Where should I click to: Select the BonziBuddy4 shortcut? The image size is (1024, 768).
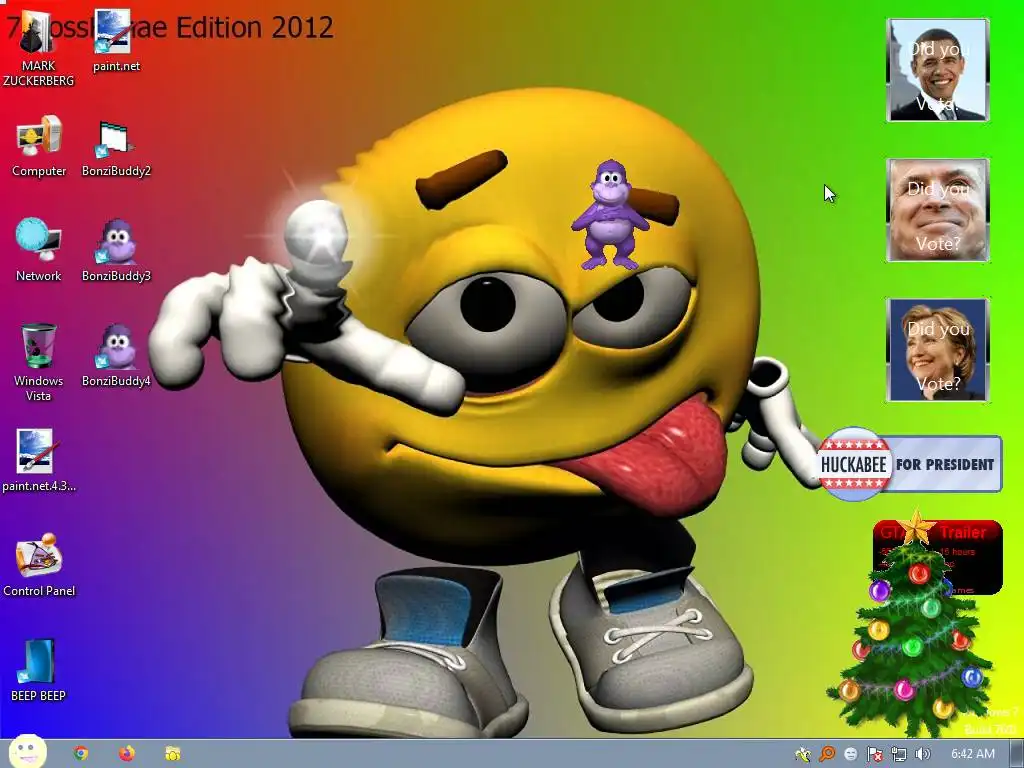[x=116, y=356]
